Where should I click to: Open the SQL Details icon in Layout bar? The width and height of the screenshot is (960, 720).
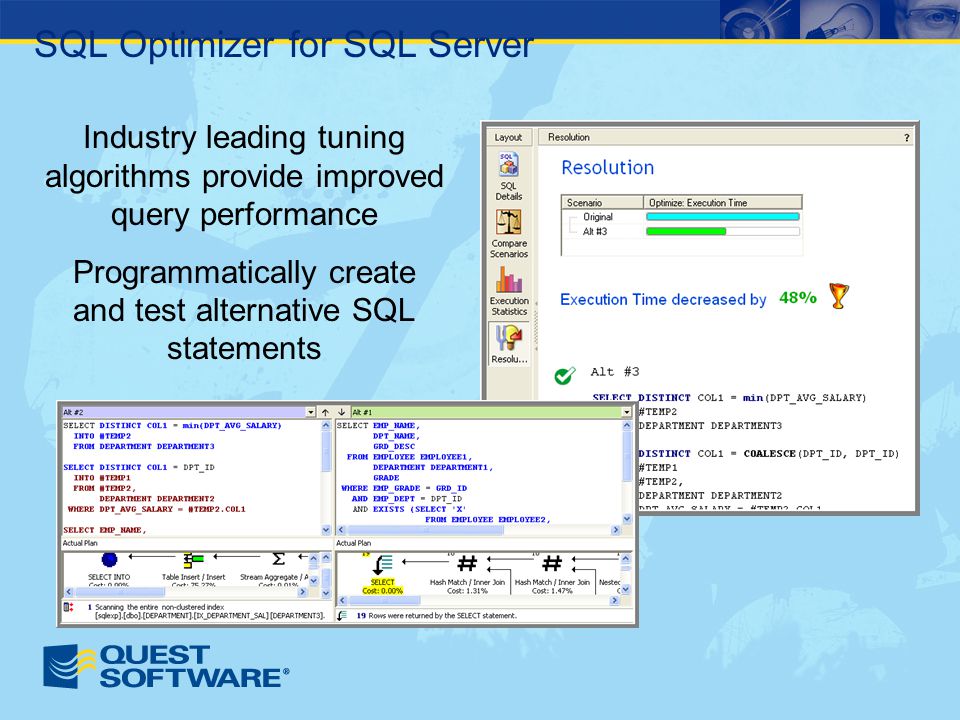pos(508,165)
